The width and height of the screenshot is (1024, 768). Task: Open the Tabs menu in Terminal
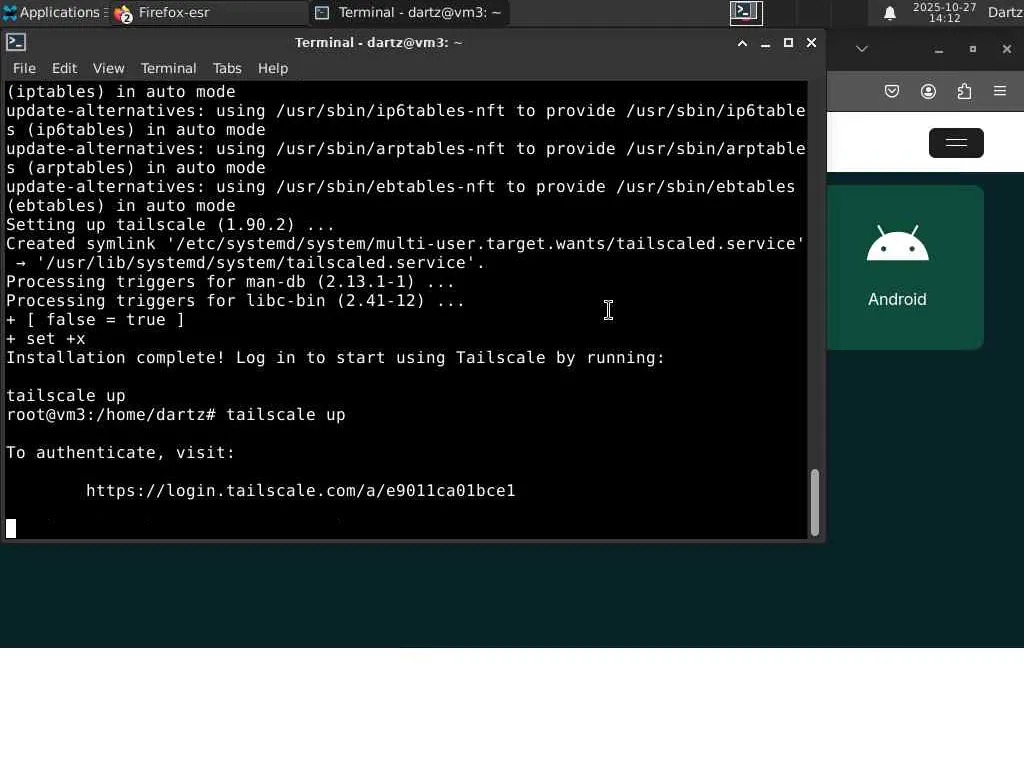[x=227, y=68]
